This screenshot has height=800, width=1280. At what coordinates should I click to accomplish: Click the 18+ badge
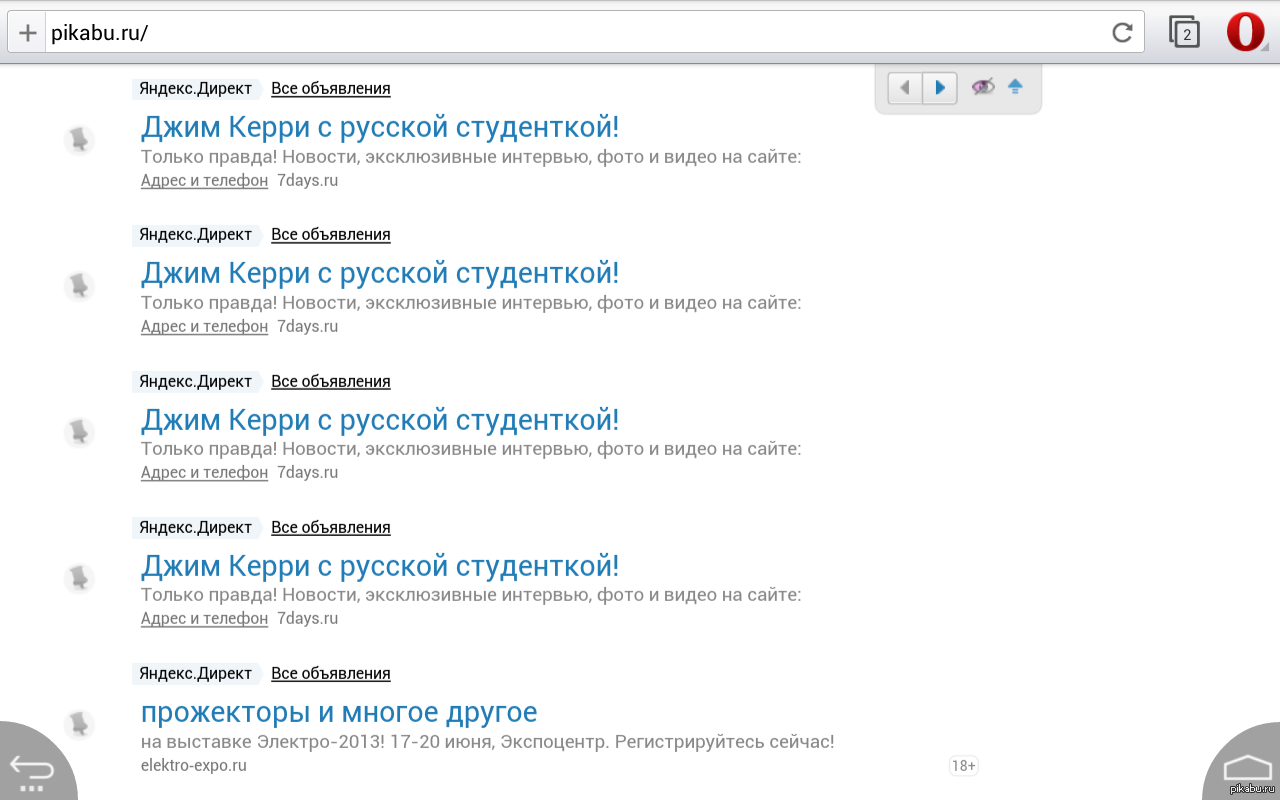[963, 766]
